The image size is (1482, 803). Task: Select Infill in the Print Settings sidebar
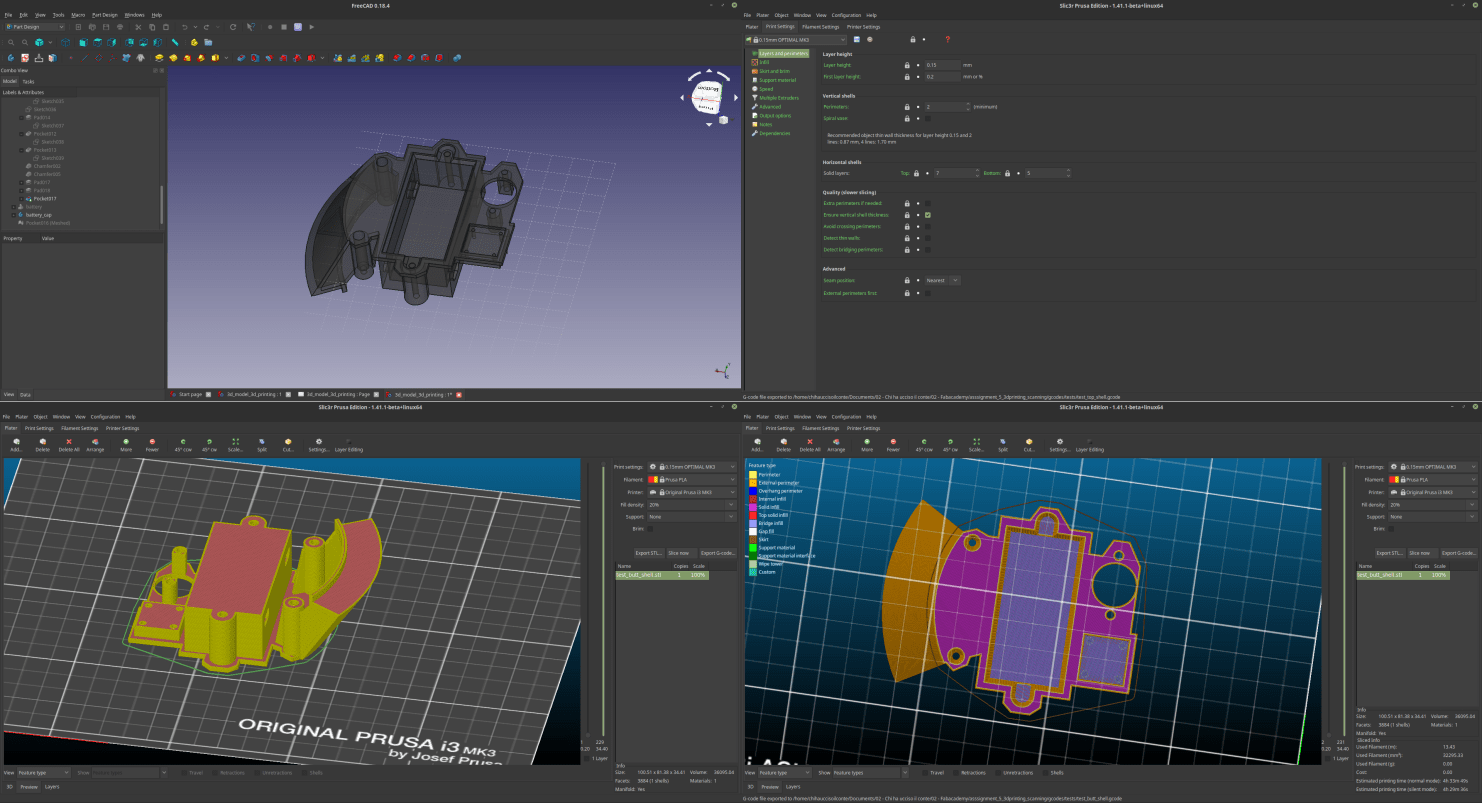point(764,62)
